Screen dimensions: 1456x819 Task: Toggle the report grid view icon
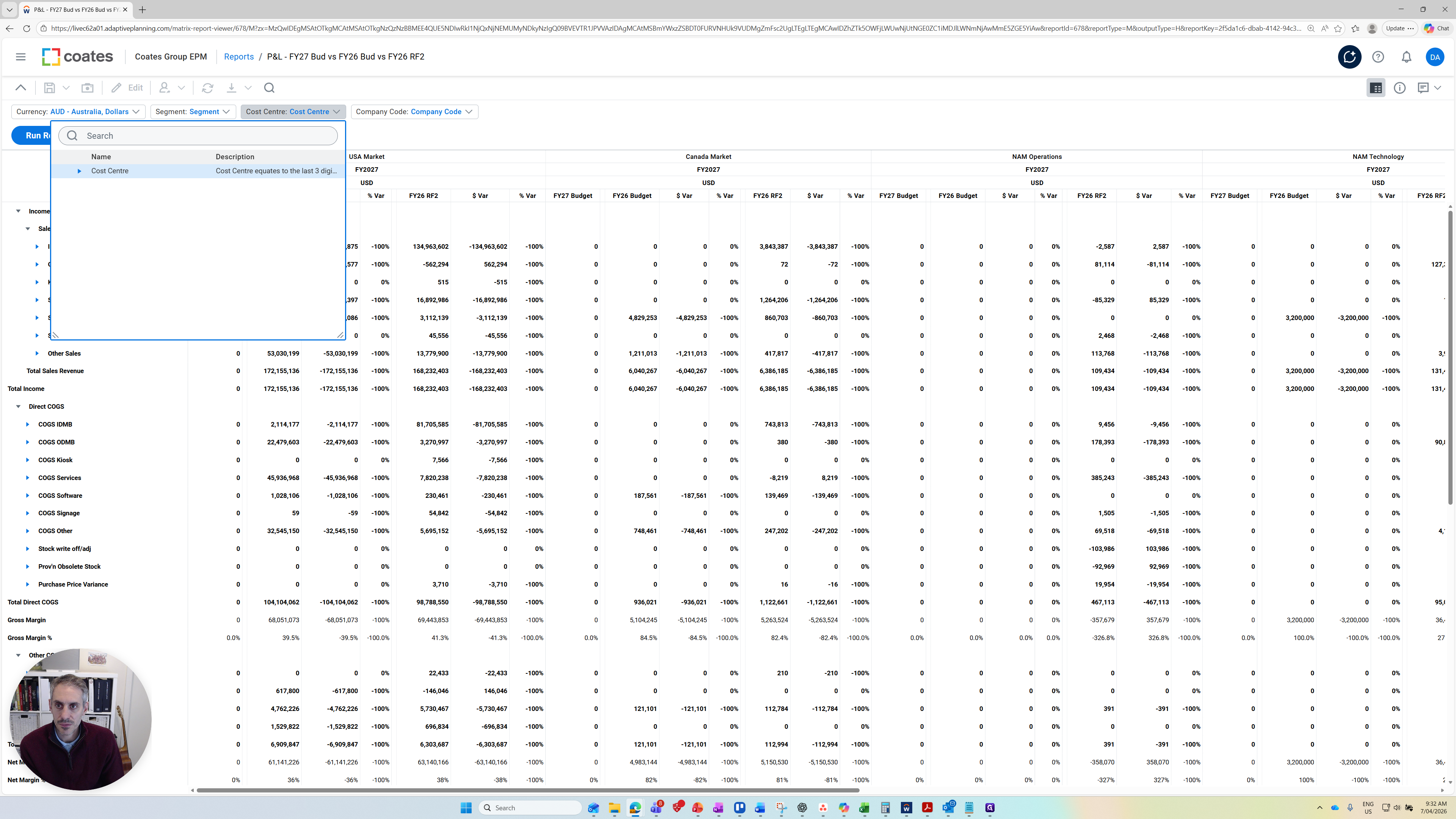pyautogui.click(x=1376, y=88)
